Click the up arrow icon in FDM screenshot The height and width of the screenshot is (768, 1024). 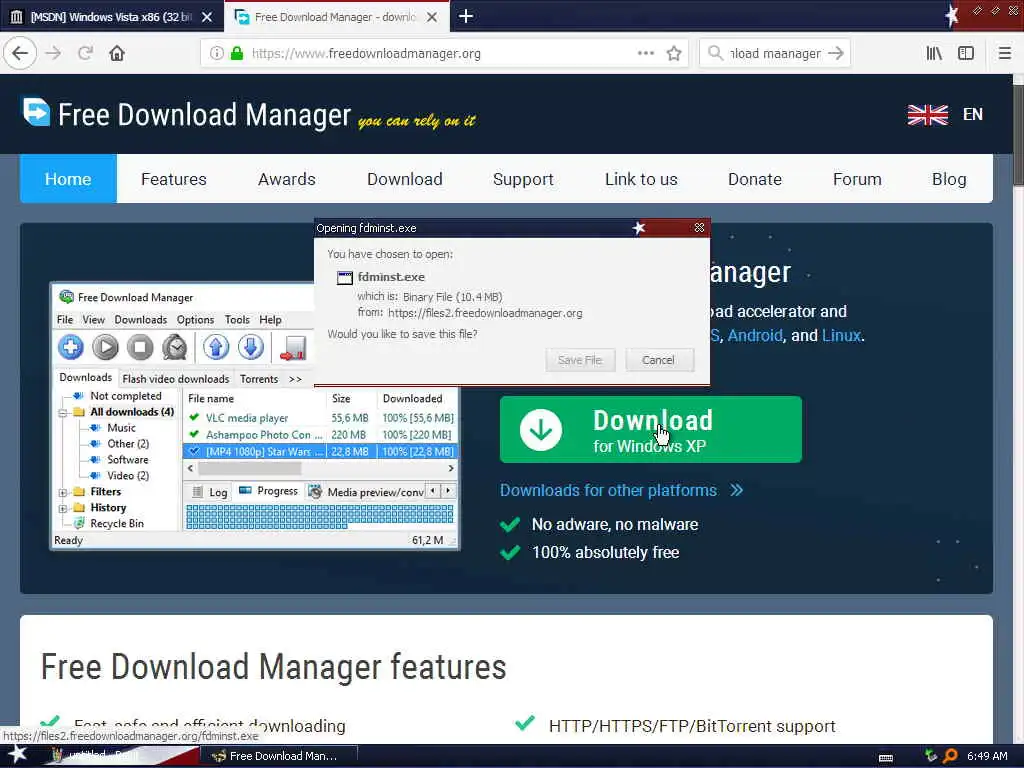(x=216, y=347)
